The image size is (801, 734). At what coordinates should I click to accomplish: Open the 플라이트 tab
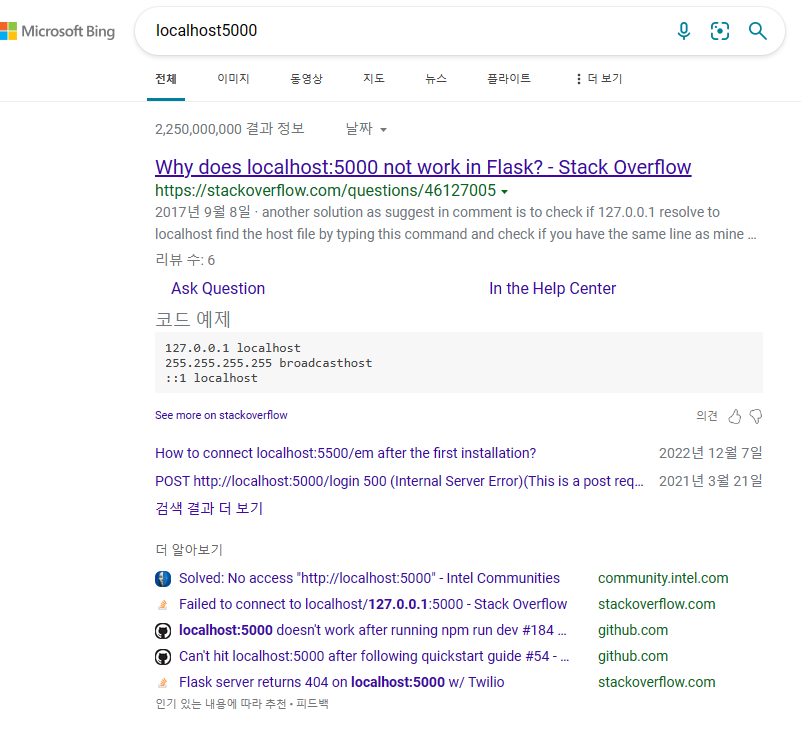pos(509,79)
